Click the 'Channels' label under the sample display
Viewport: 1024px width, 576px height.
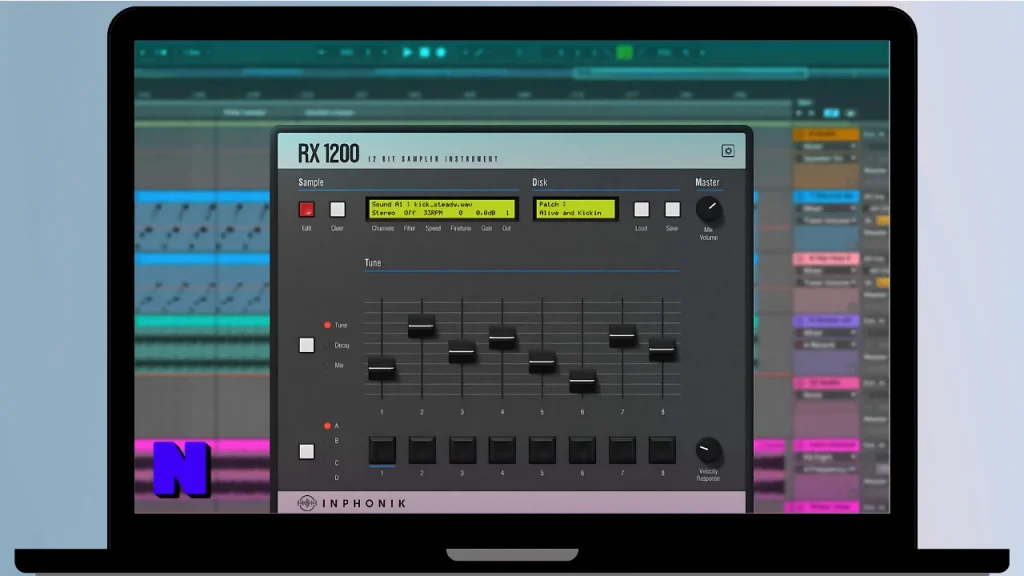click(383, 229)
